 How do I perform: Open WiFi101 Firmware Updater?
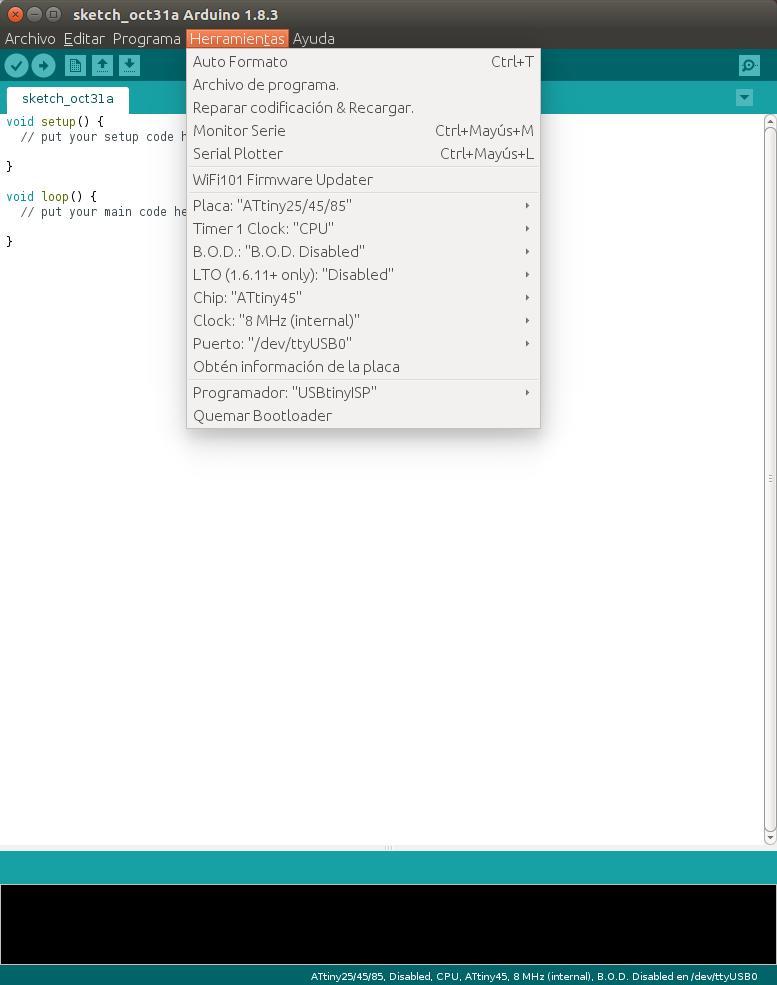pos(363,180)
